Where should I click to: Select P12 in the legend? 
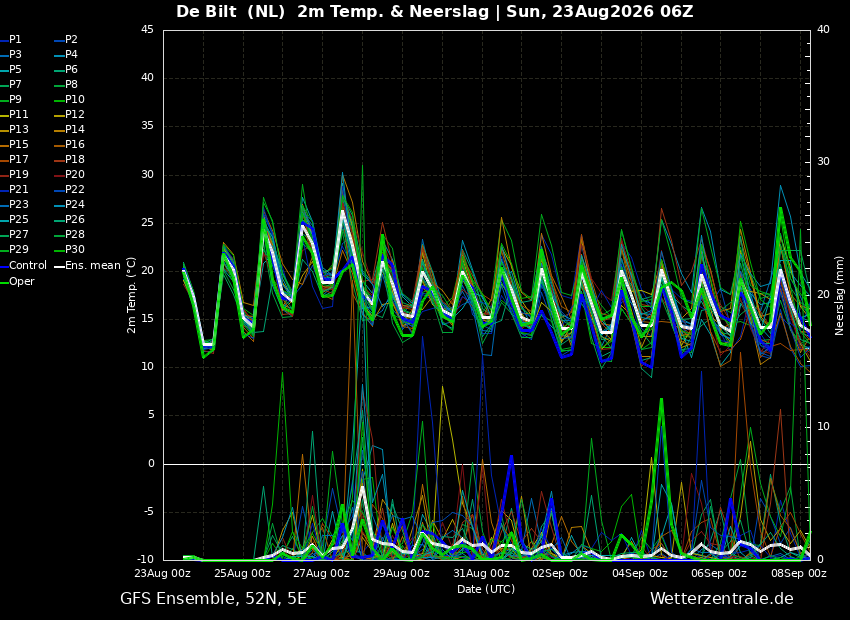(x=75, y=114)
